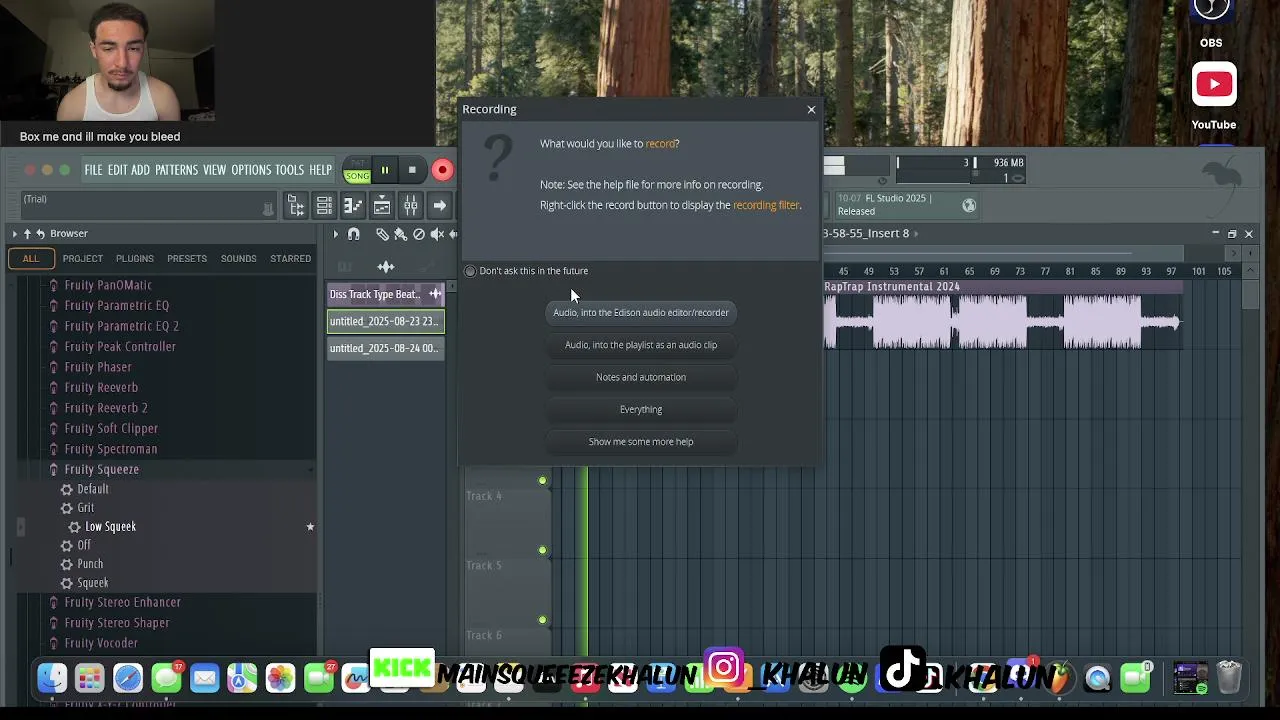Open the OPTIONS menu

click(251, 170)
